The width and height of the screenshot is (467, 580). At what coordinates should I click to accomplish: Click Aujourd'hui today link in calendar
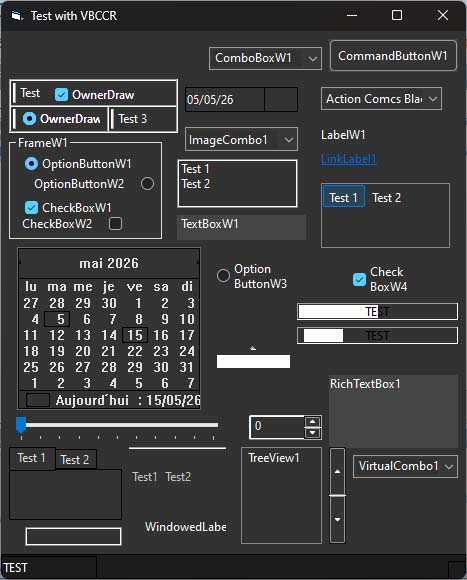(x=128, y=401)
